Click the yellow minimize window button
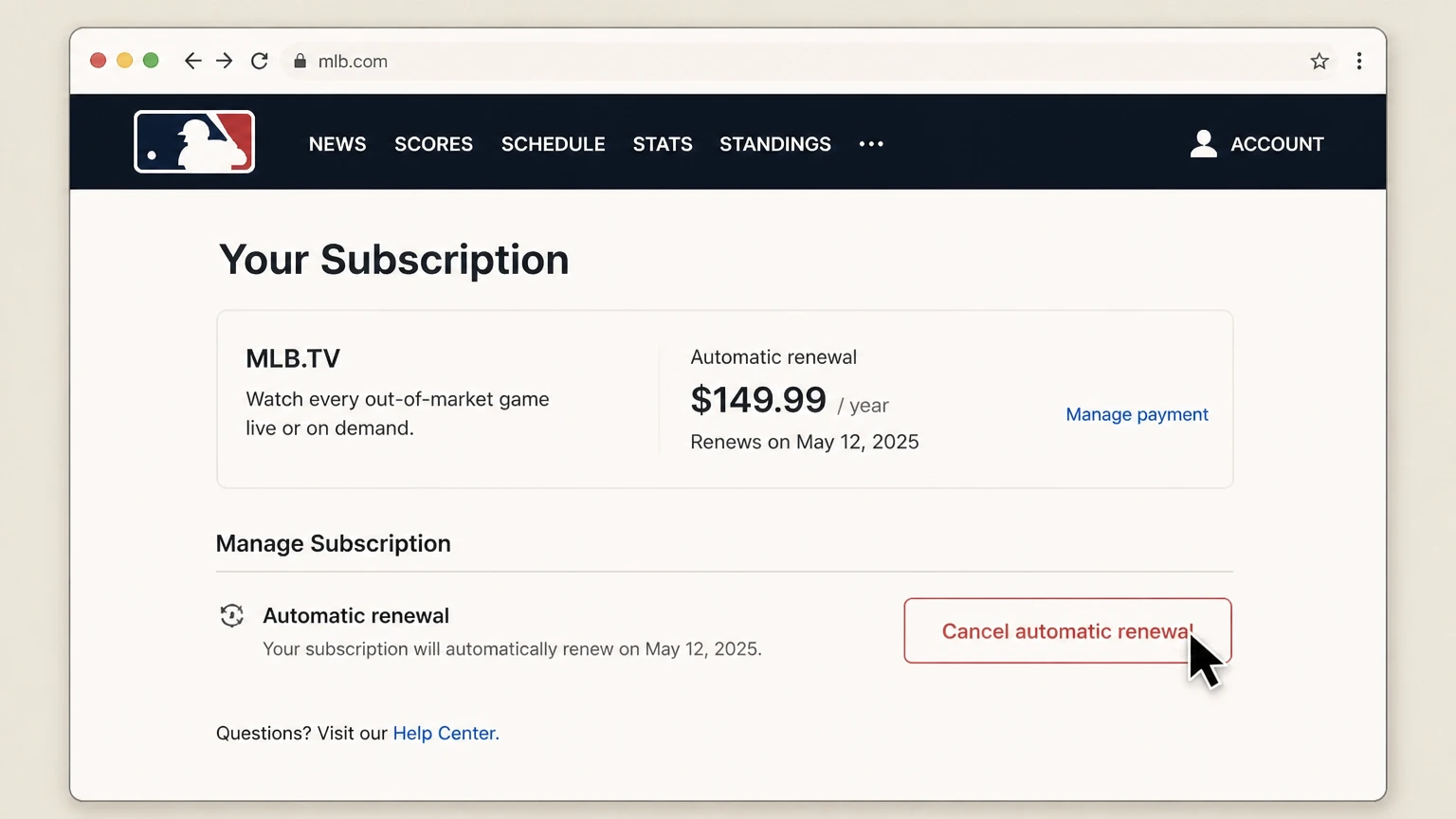The height and width of the screenshot is (819, 1456). click(x=124, y=61)
